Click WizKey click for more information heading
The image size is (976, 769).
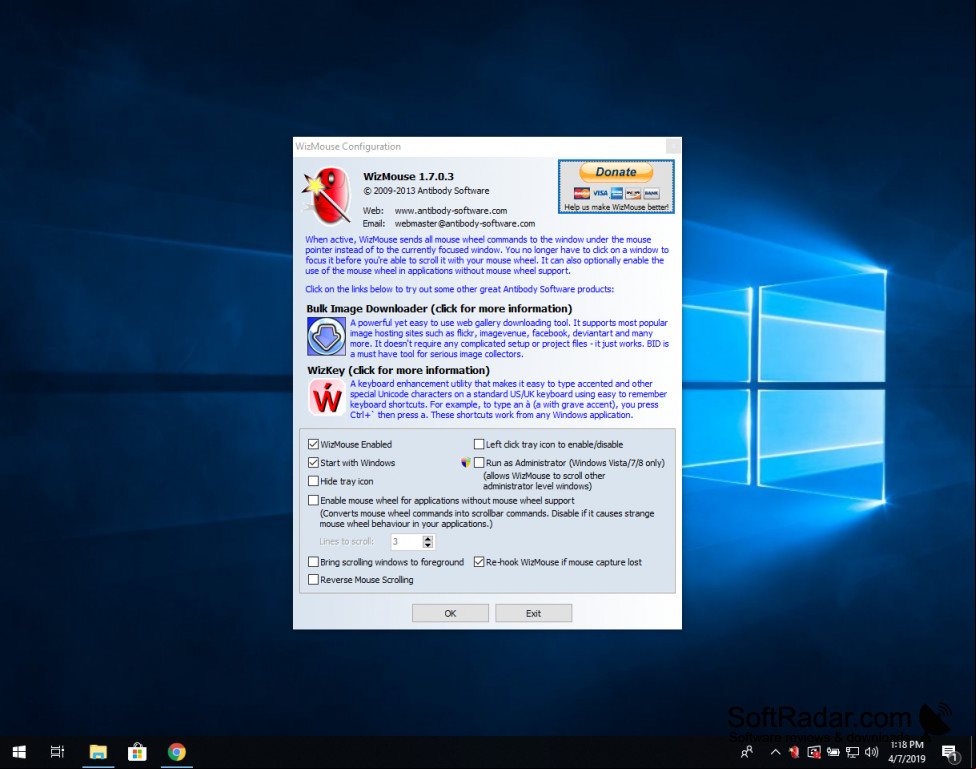click(398, 370)
